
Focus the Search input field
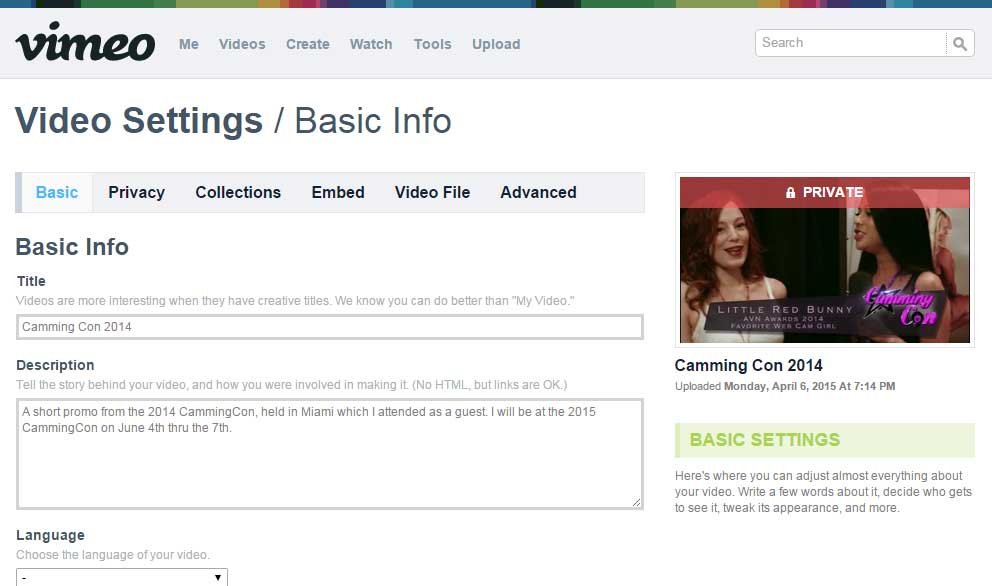[x=850, y=43]
